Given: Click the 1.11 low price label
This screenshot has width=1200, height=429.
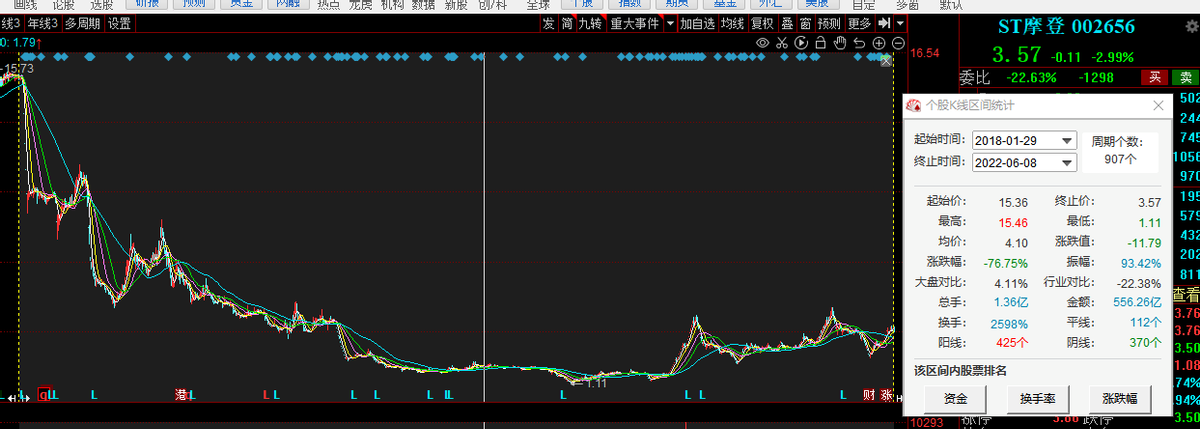Looking at the screenshot, I should tap(597, 383).
